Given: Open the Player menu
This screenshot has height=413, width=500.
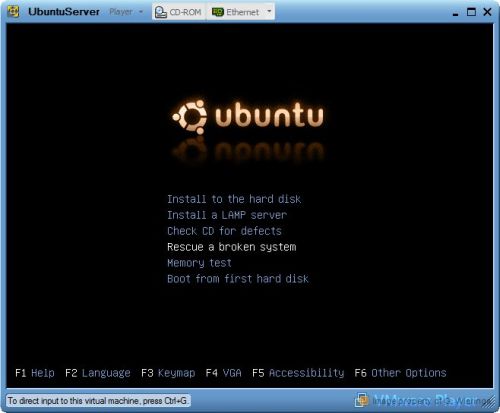Looking at the screenshot, I should [121, 12].
